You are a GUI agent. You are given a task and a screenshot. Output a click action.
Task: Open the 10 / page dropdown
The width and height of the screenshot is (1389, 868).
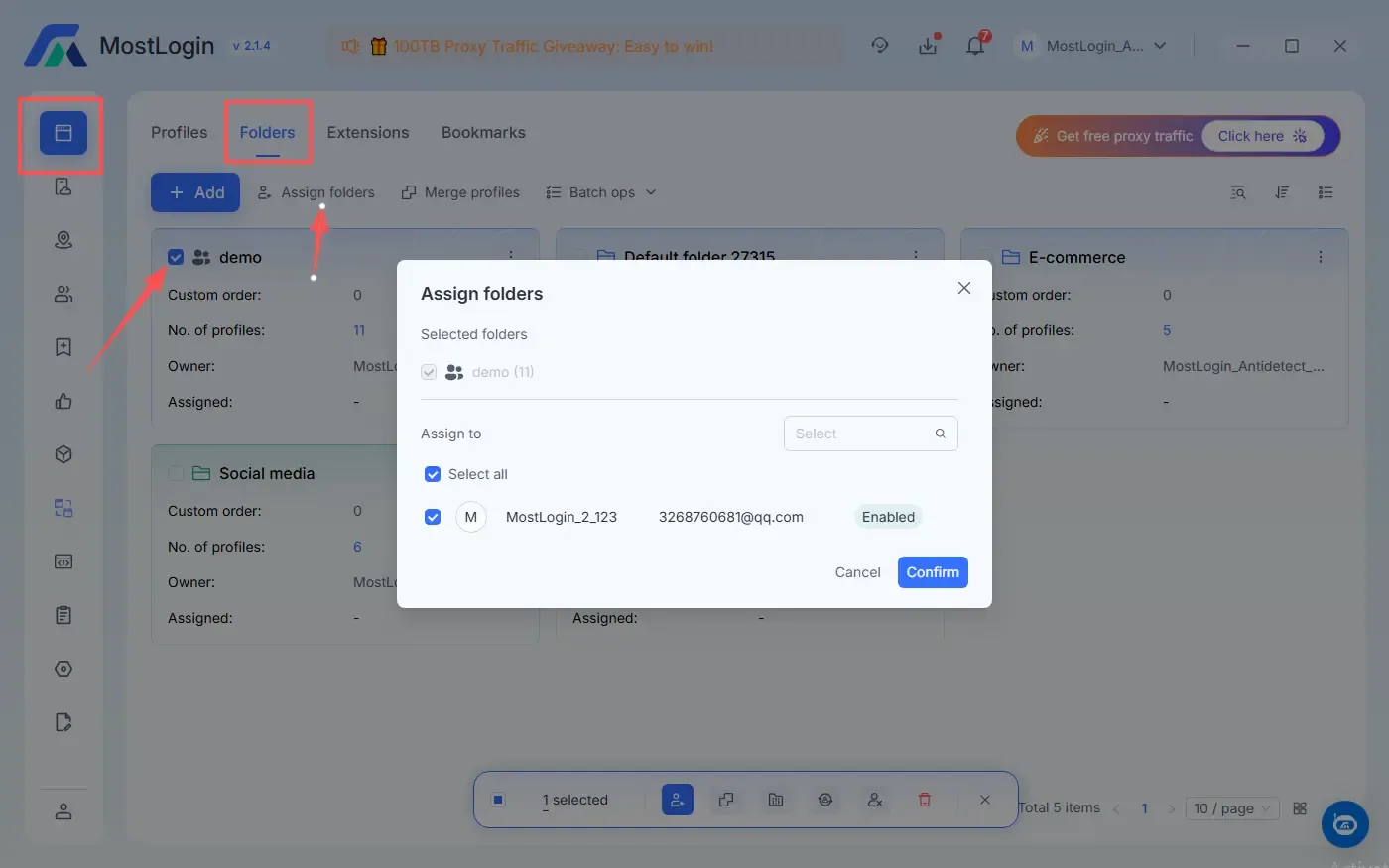coord(1232,808)
